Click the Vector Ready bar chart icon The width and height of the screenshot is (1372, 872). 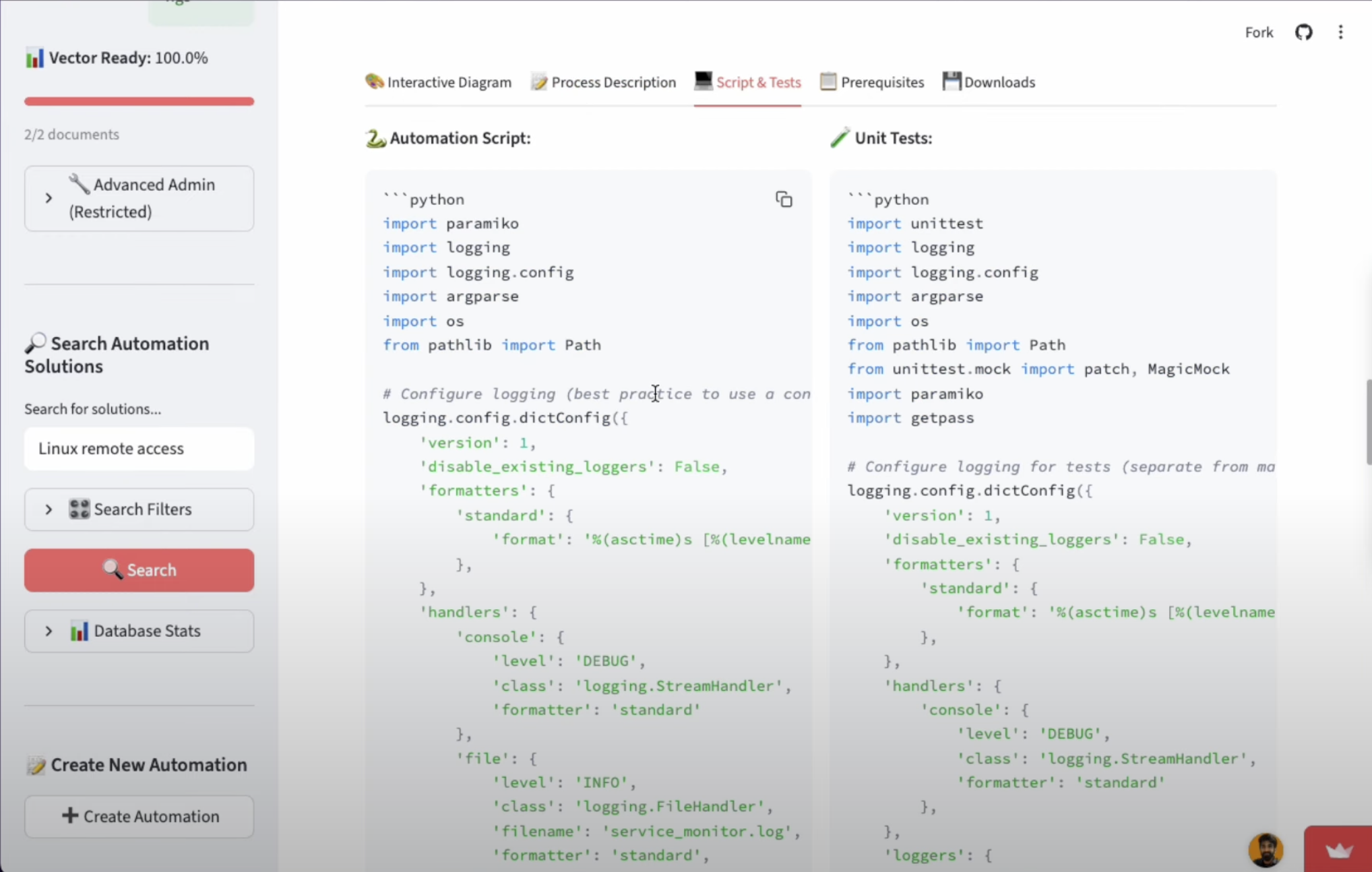tap(34, 58)
